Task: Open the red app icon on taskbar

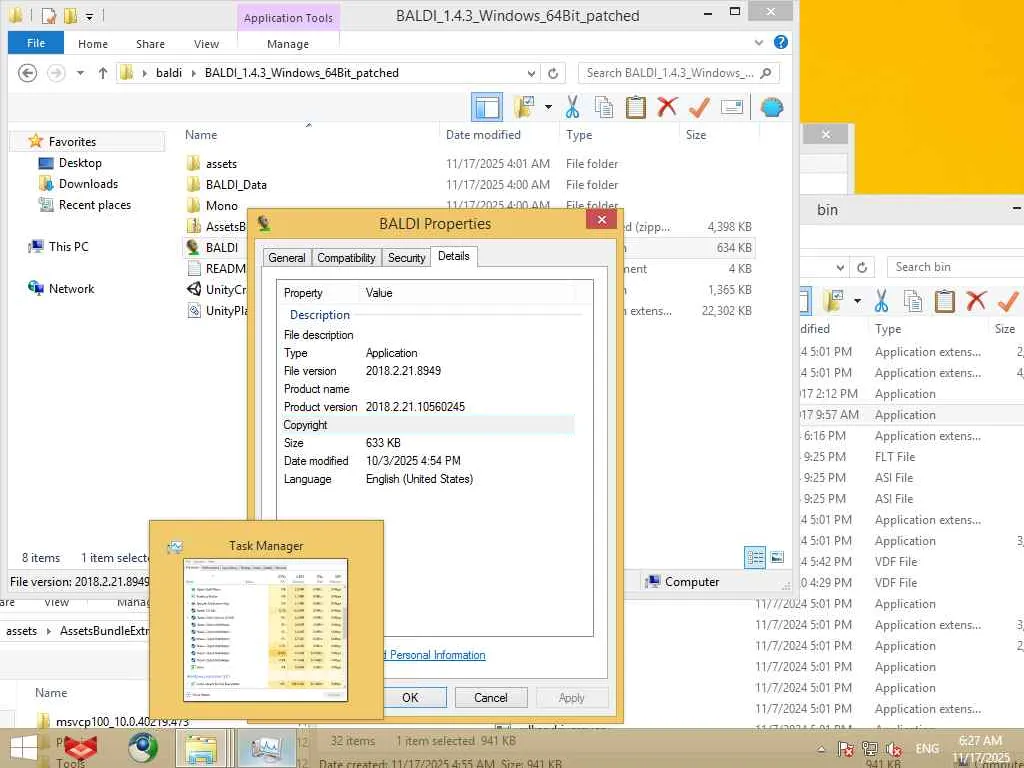Action: (x=82, y=748)
